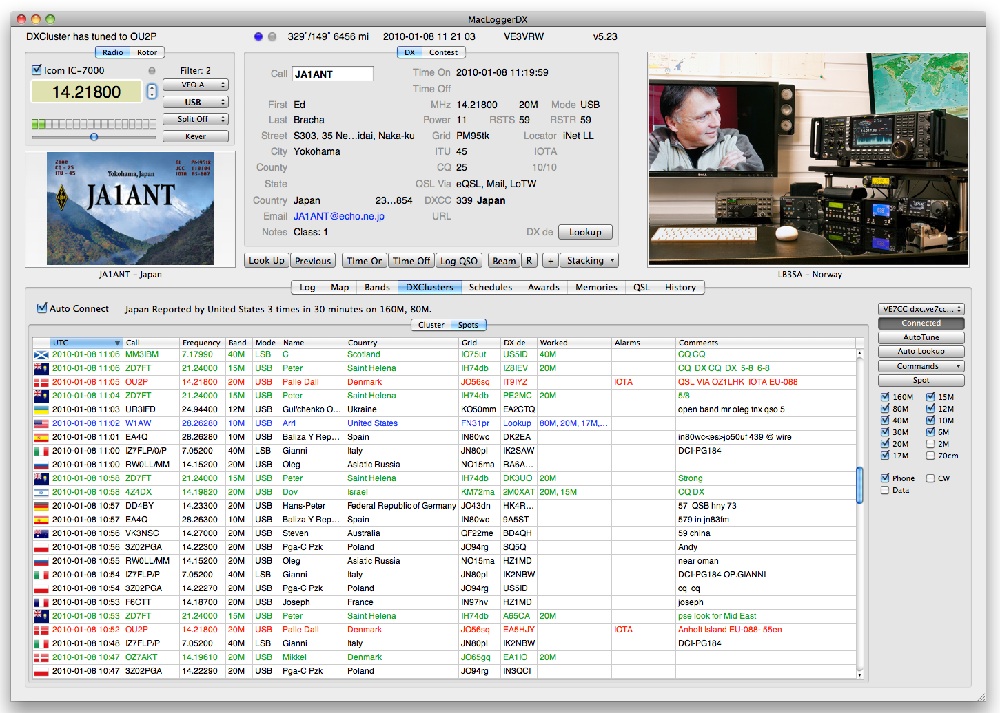Open the Commands dropdown
Viewport: 1000px width, 713px height.
tap(921, 366)
